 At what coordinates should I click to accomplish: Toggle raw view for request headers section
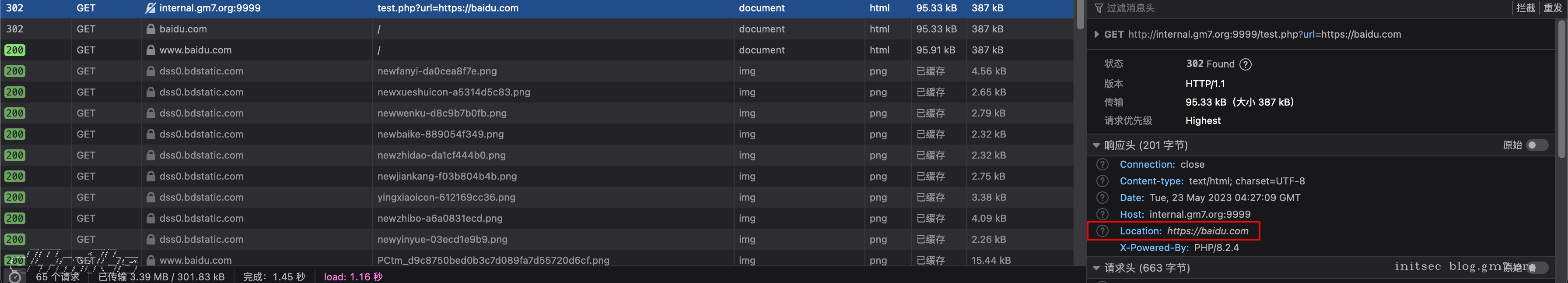[x=1536, y=268]
